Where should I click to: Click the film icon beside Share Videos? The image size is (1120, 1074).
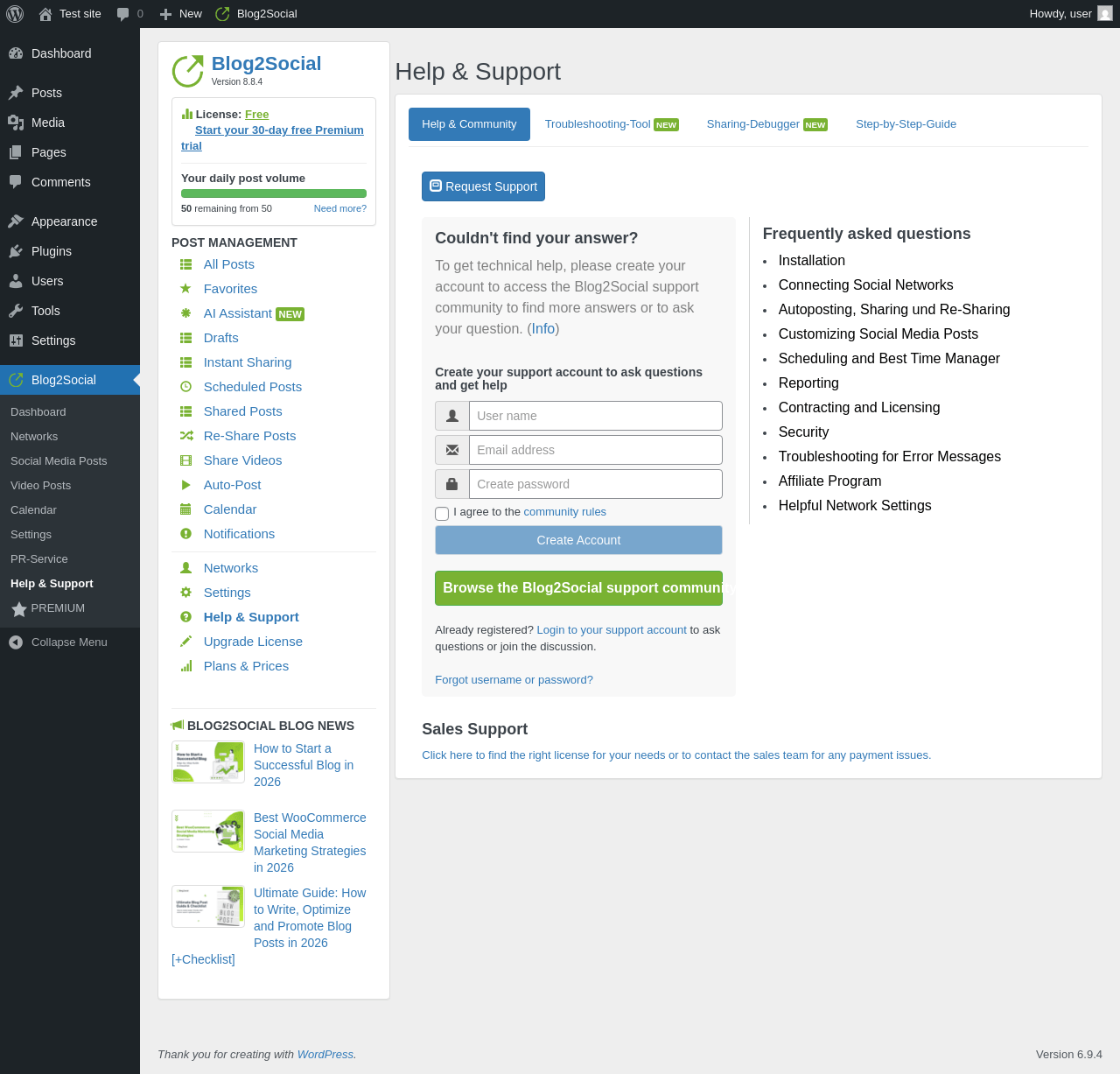pyautogui.click(x=185, y=460)
